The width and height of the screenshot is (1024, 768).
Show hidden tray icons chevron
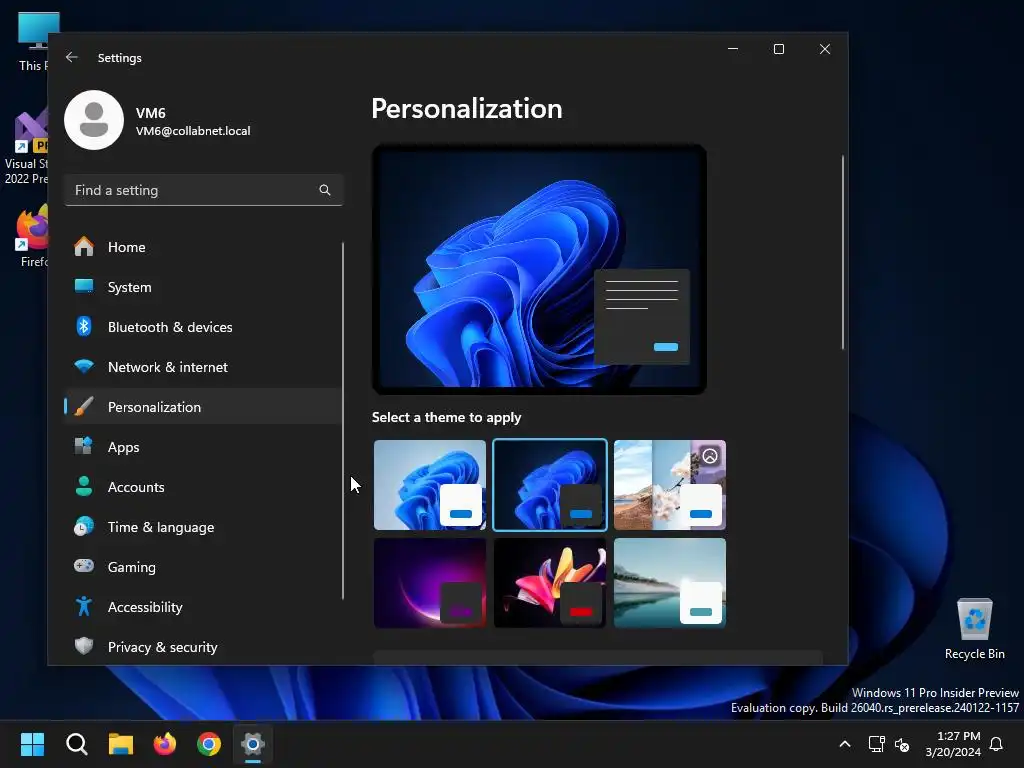844,744
